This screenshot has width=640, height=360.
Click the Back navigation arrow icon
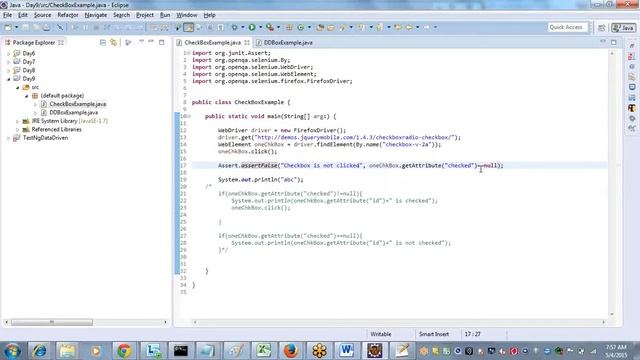pyautogui.click(x=409, y=27)
